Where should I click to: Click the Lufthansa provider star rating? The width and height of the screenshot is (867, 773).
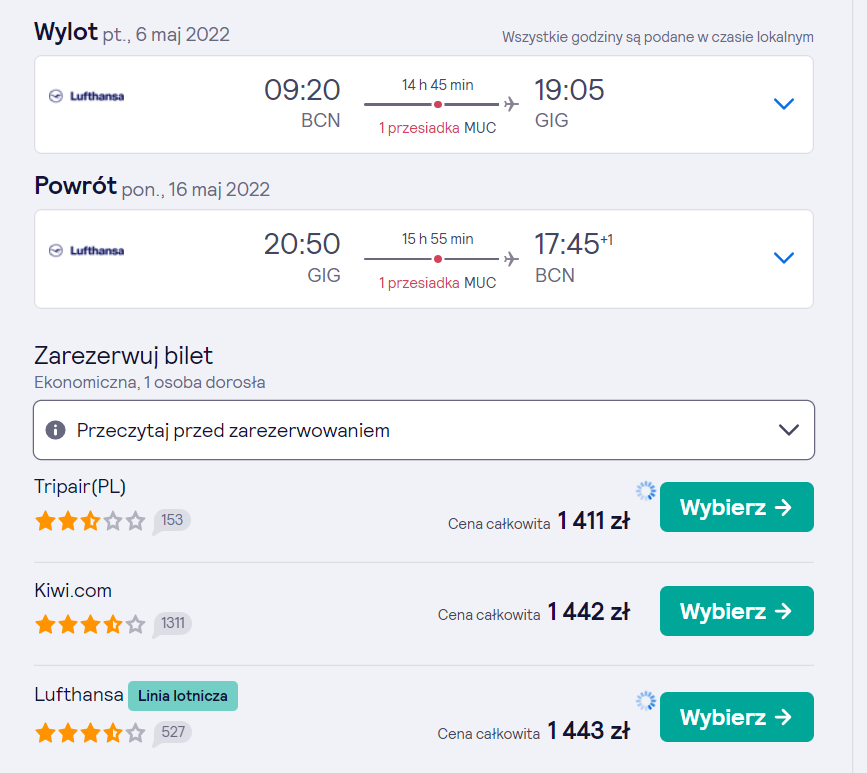coord(90,734)
